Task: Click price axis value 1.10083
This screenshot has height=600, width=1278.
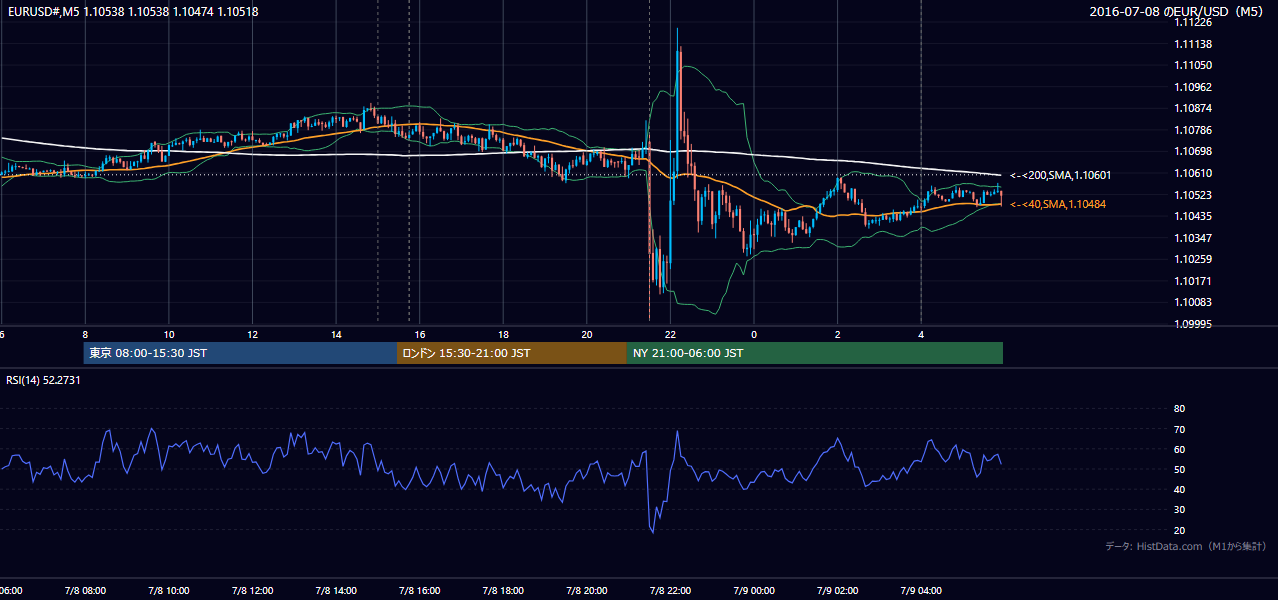Action: pyautogui.click(x=1195, y=302)
